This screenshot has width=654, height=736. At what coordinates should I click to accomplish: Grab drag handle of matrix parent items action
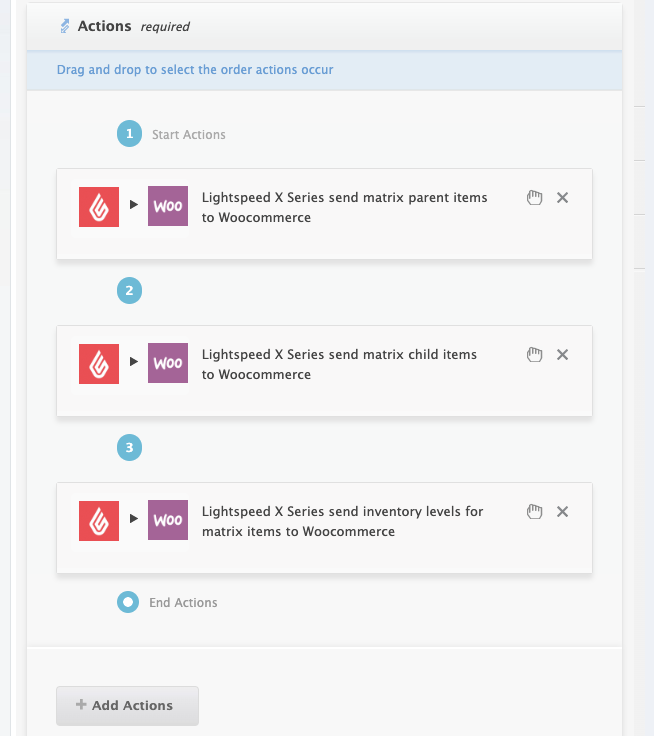tap(535, 198)
